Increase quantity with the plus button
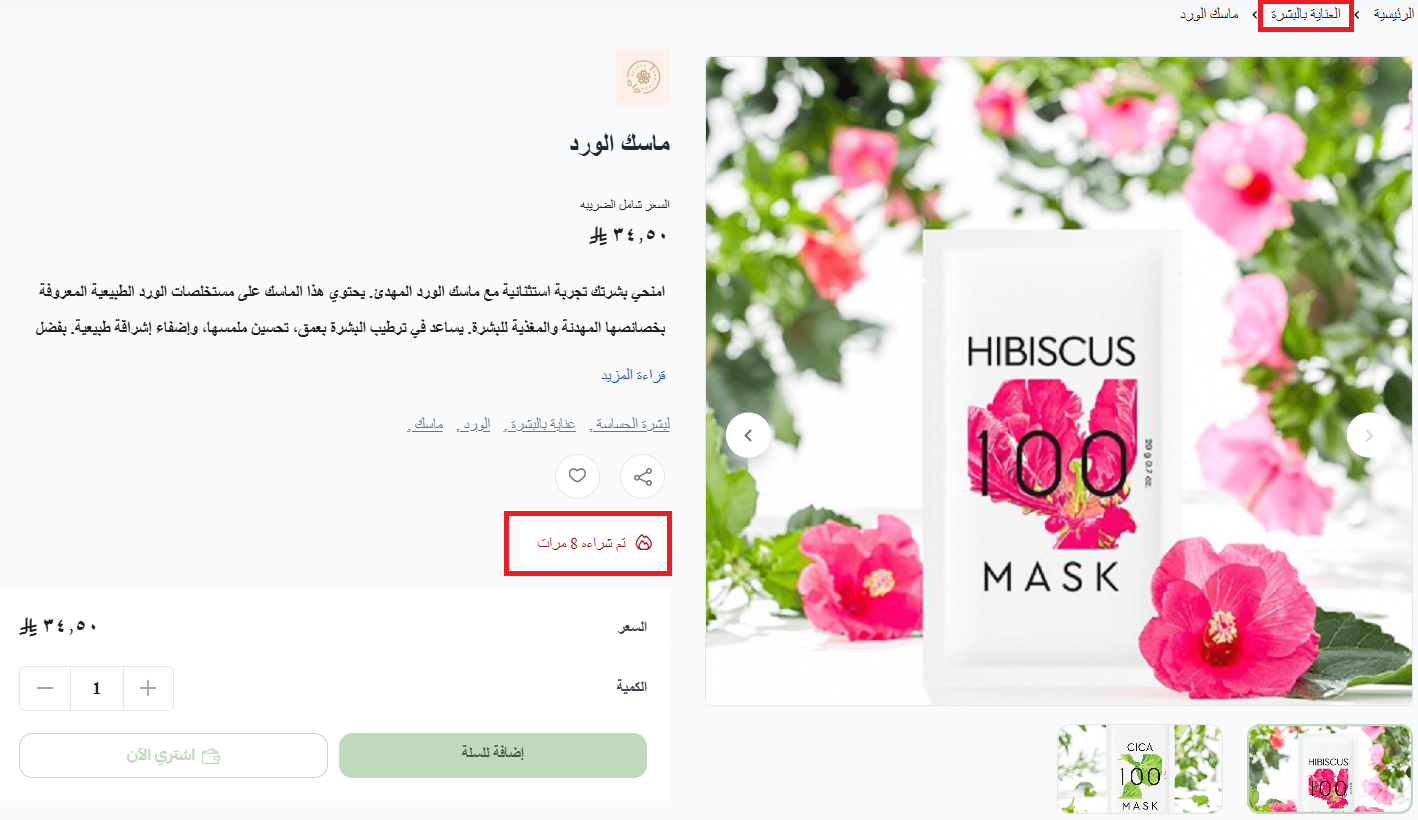Viewport: 1418px width, 820px height. pyautogui.click(x=148, y=688)
